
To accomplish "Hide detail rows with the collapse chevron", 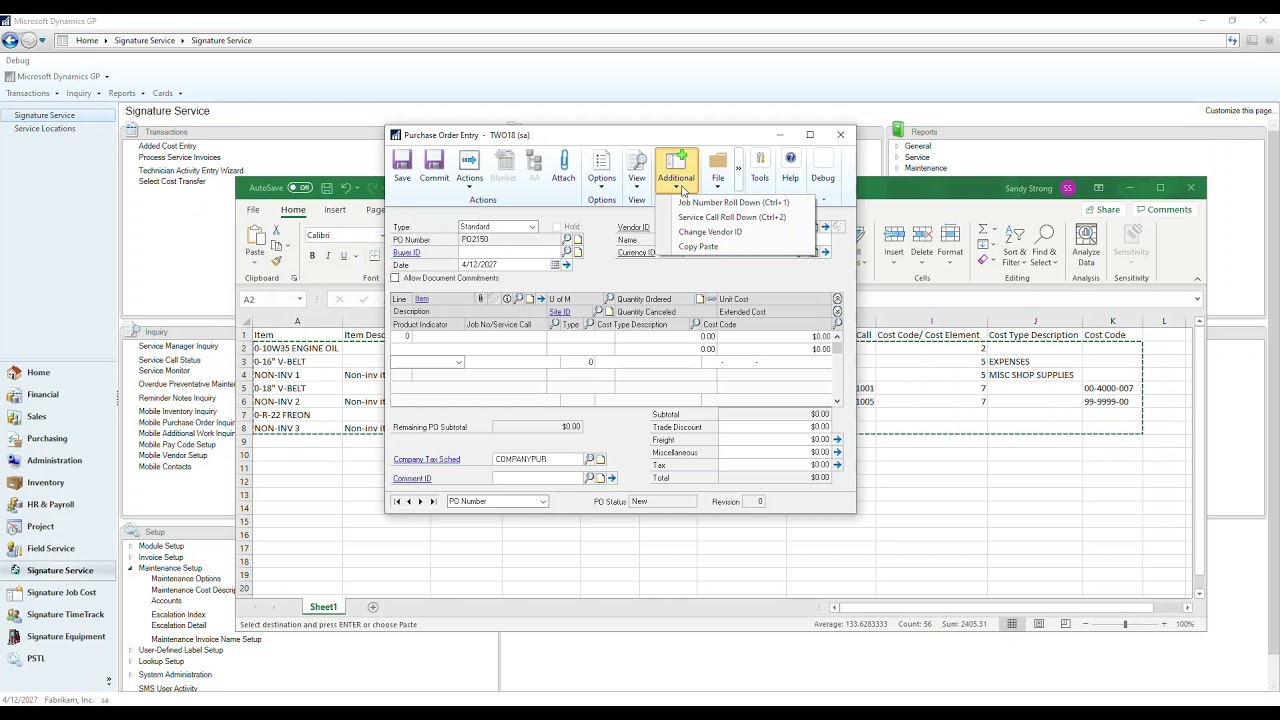I will (837, 299).
